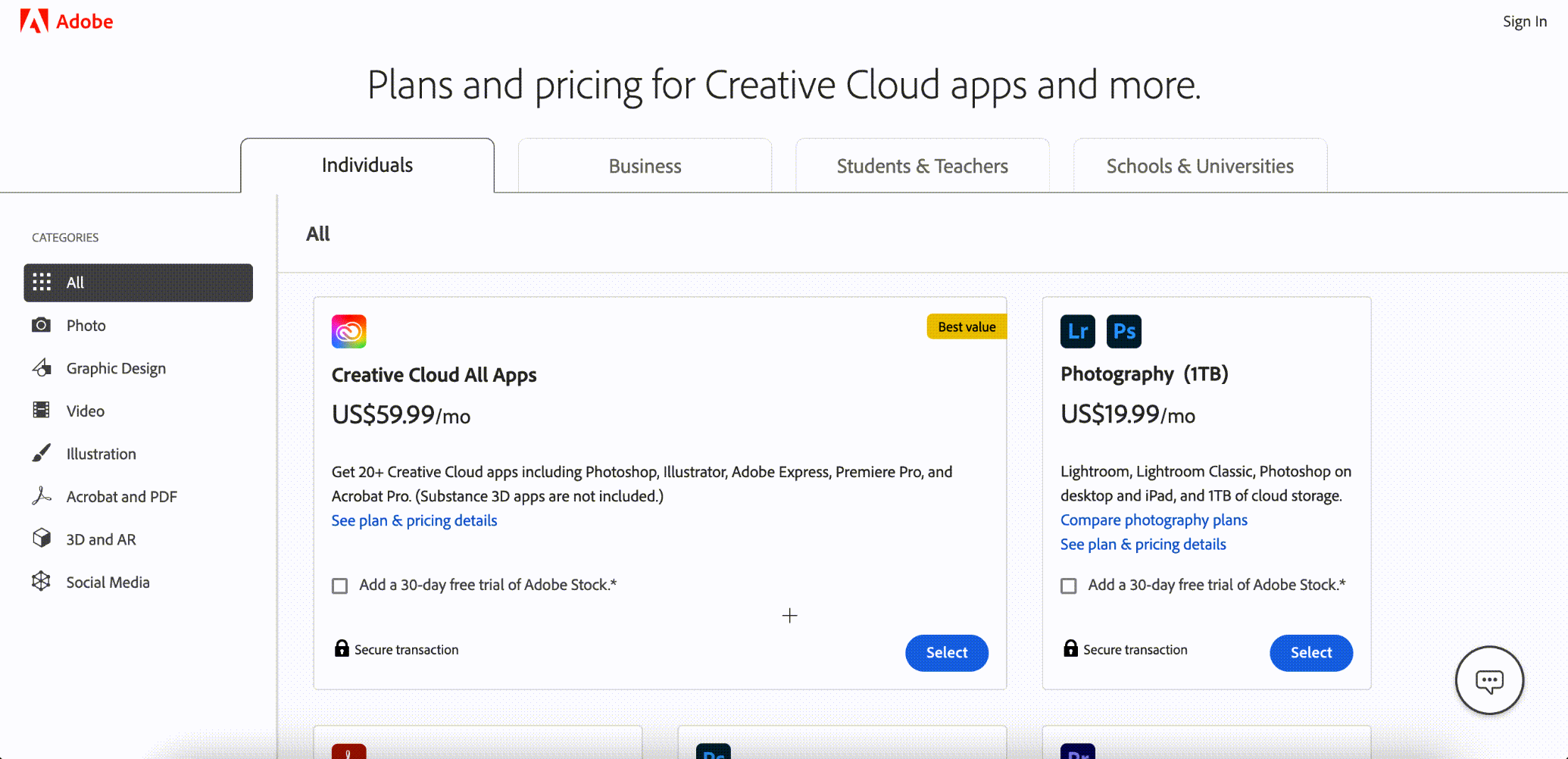Select the All category grid icon
The width and height of the screenshot is (1568, 759).
[42, 283]
